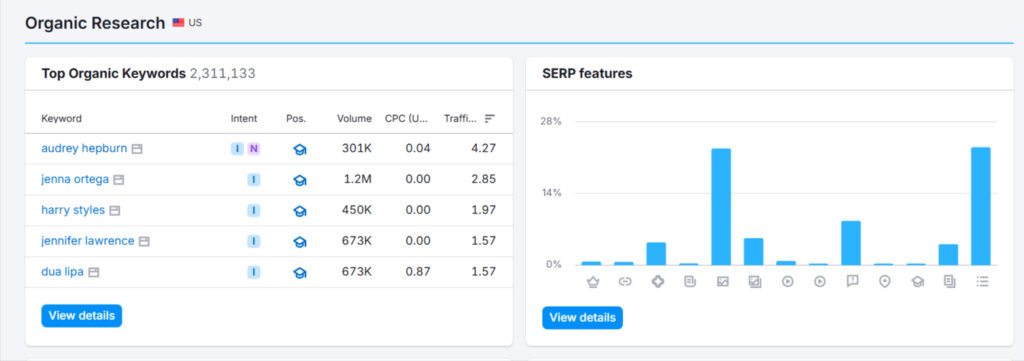The width and height of the screenshot is (1024, 361).
Task: Click the Keyword column header
Action: (61, 119)
